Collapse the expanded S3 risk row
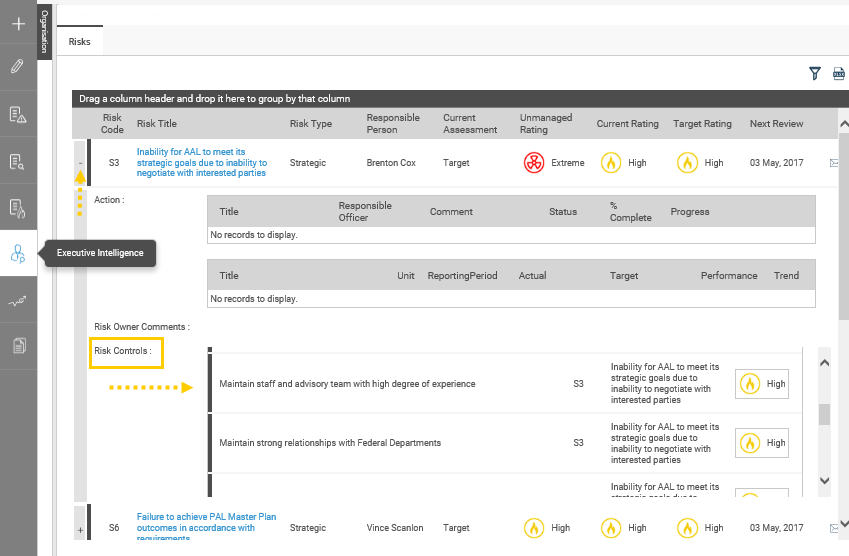 point(80,162)
